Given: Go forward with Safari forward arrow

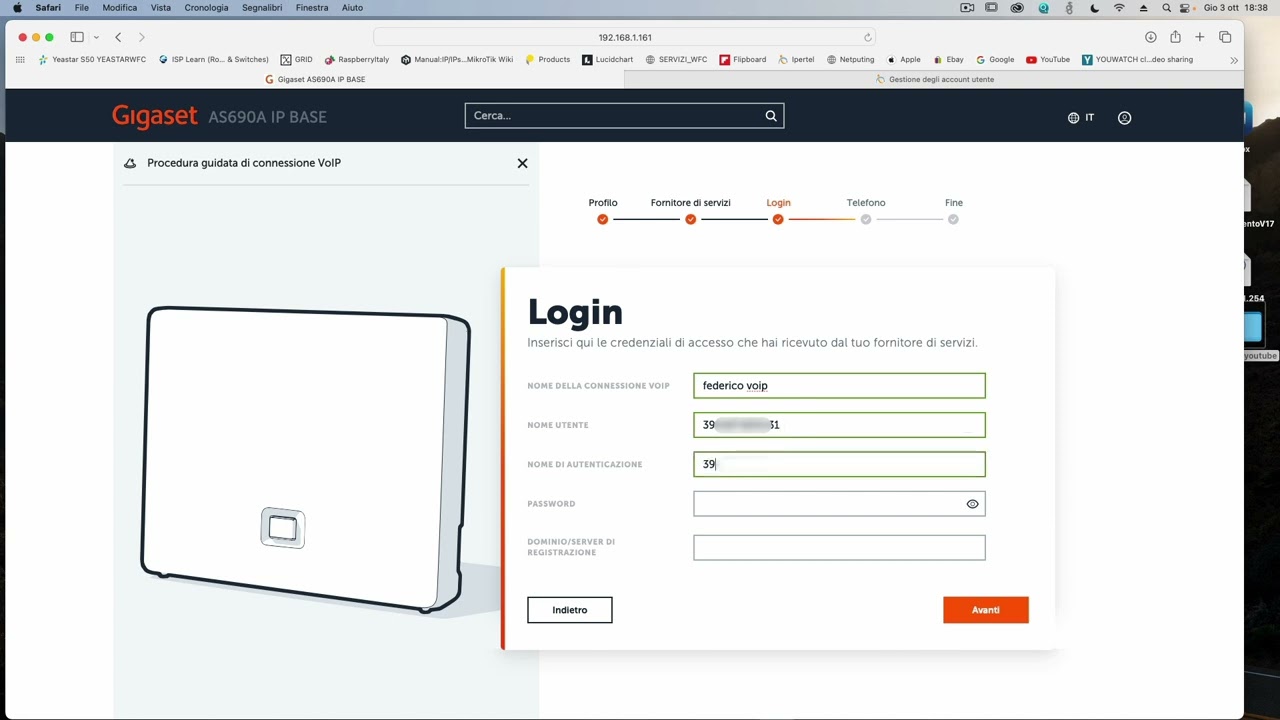Looking at the screenshot, I should coord(142,37).
